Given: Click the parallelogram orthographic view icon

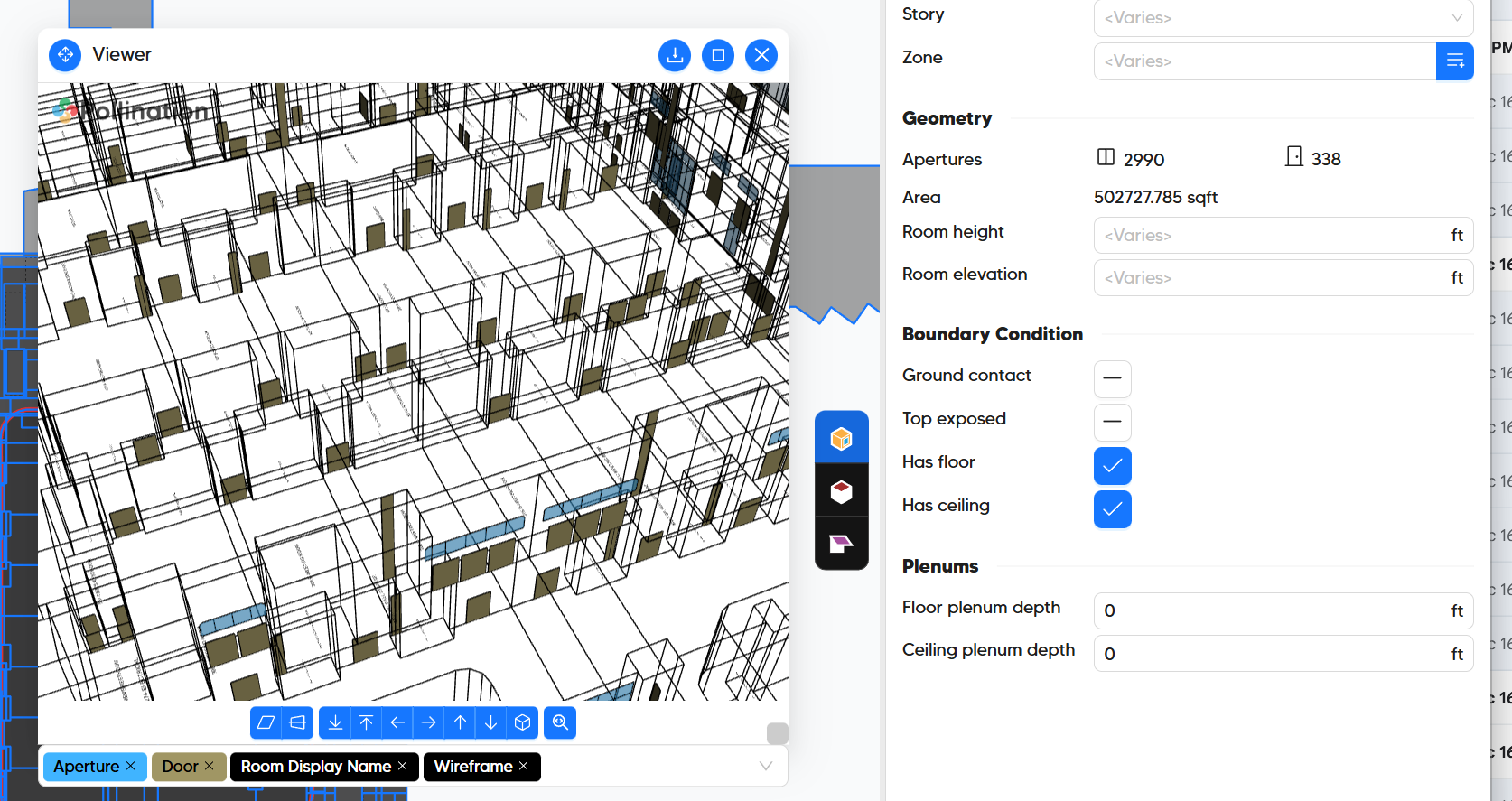Looking at the screenshot, I should (x=266, y=722).
